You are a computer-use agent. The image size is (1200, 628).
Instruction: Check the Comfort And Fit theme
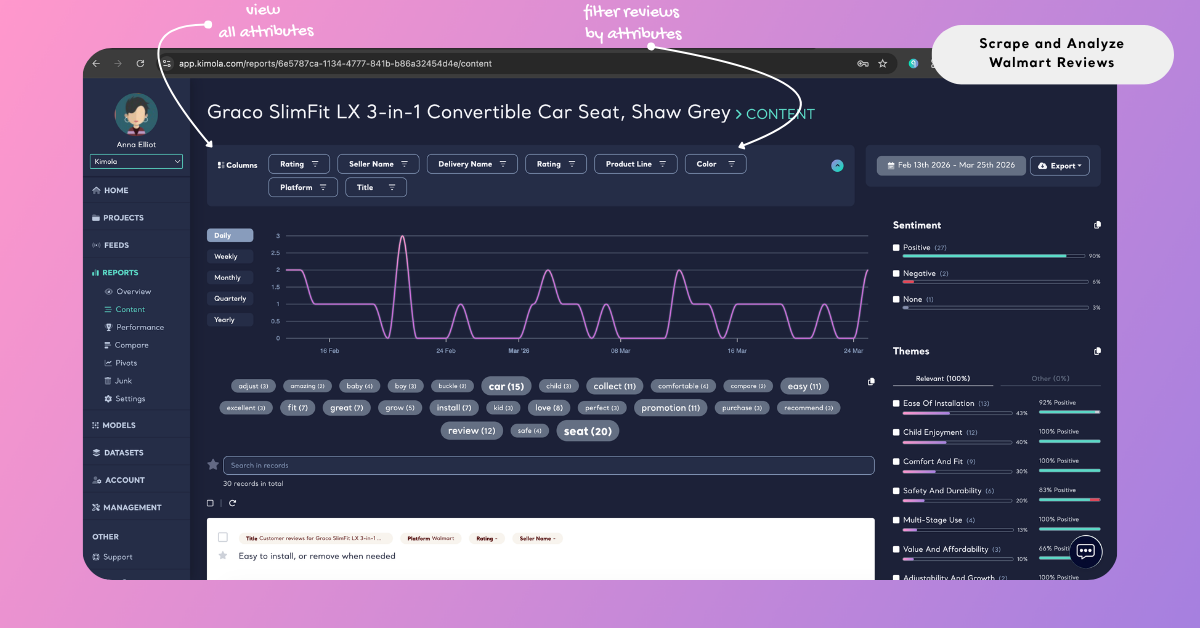(896, 461)
